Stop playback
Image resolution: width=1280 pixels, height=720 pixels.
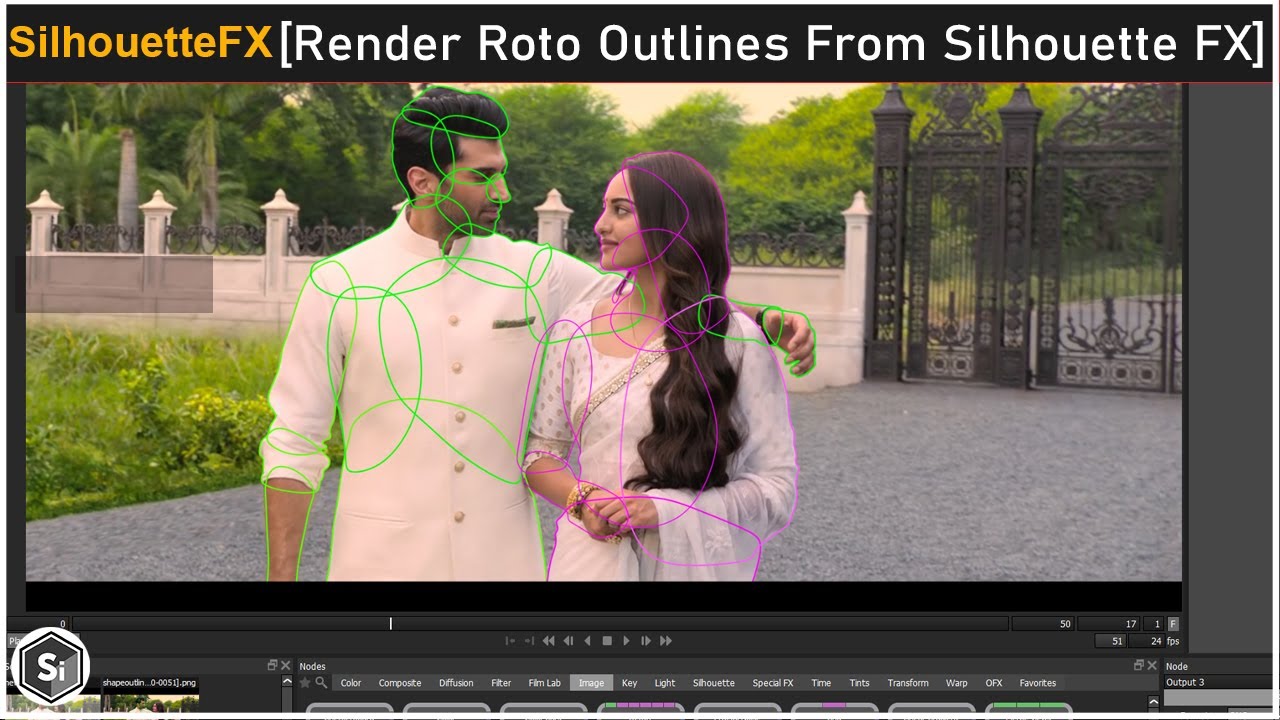pos(607,641)
